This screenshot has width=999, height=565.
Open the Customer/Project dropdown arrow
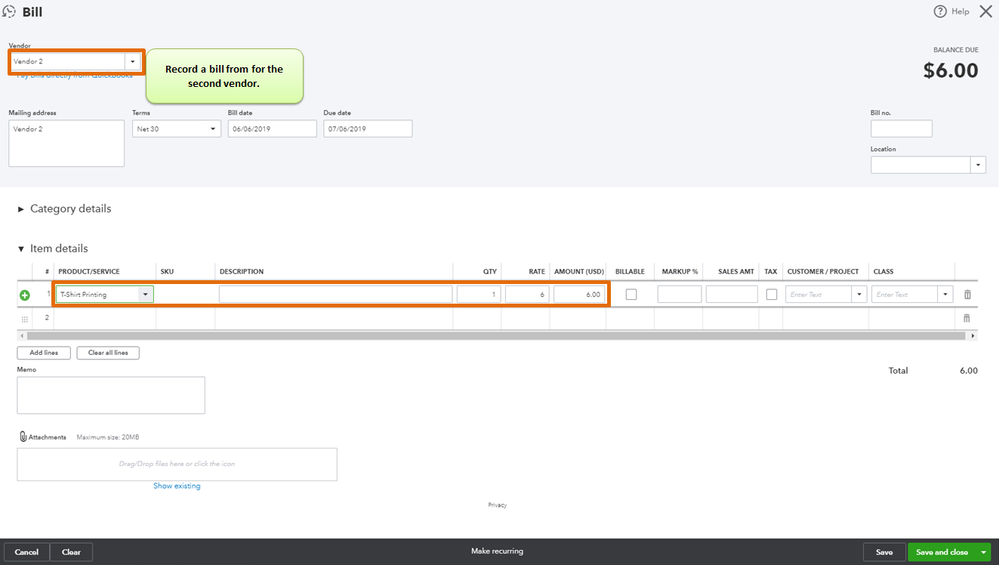pyautogui.click(x=859, y=294)
